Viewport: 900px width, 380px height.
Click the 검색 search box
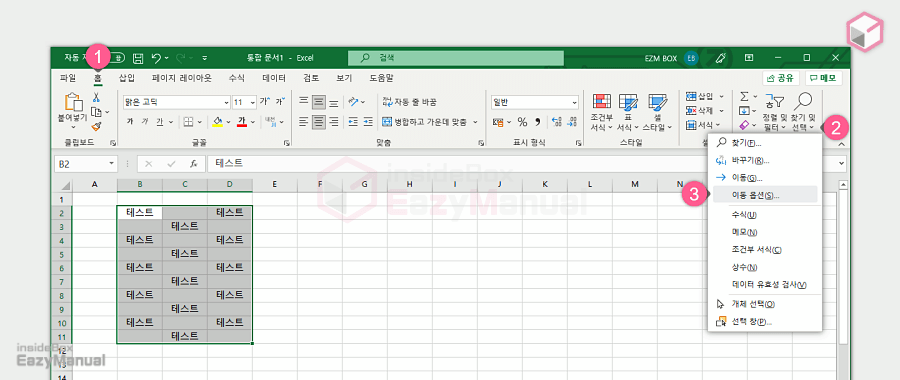(x=456, y=58)
